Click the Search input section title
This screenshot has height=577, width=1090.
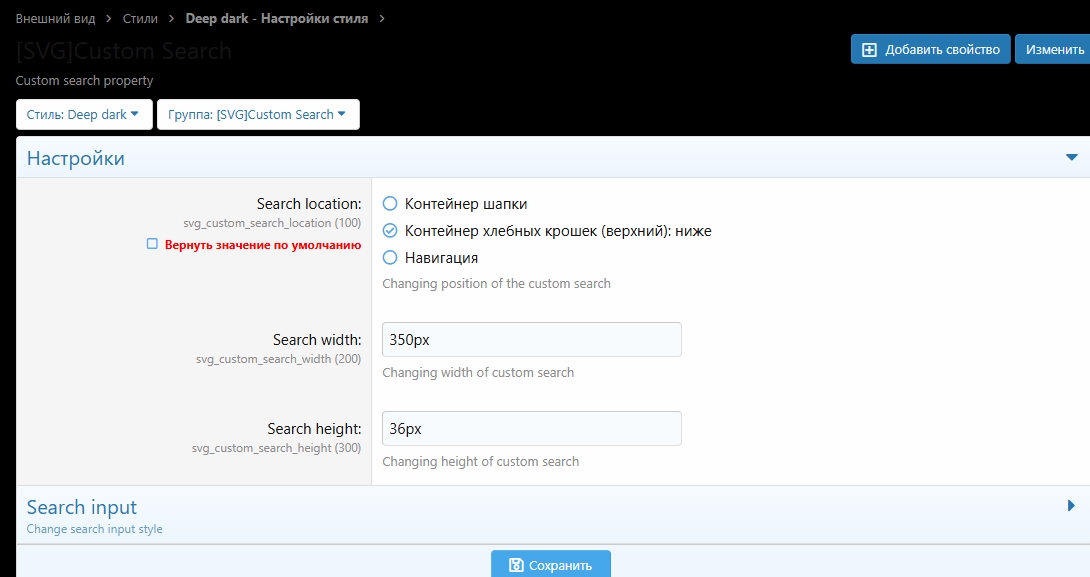point(82,507)
